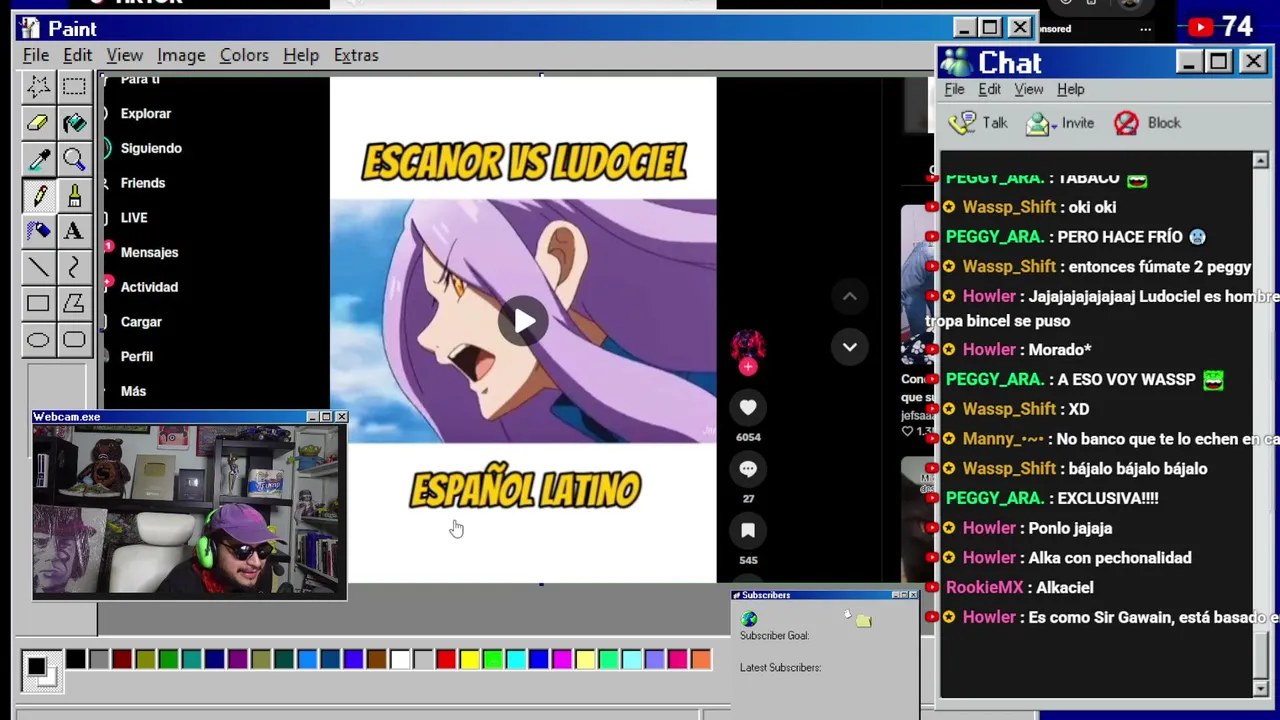
Task: Open Explorar in the TikTok sidebar
Action: click(x=146, y=114)
